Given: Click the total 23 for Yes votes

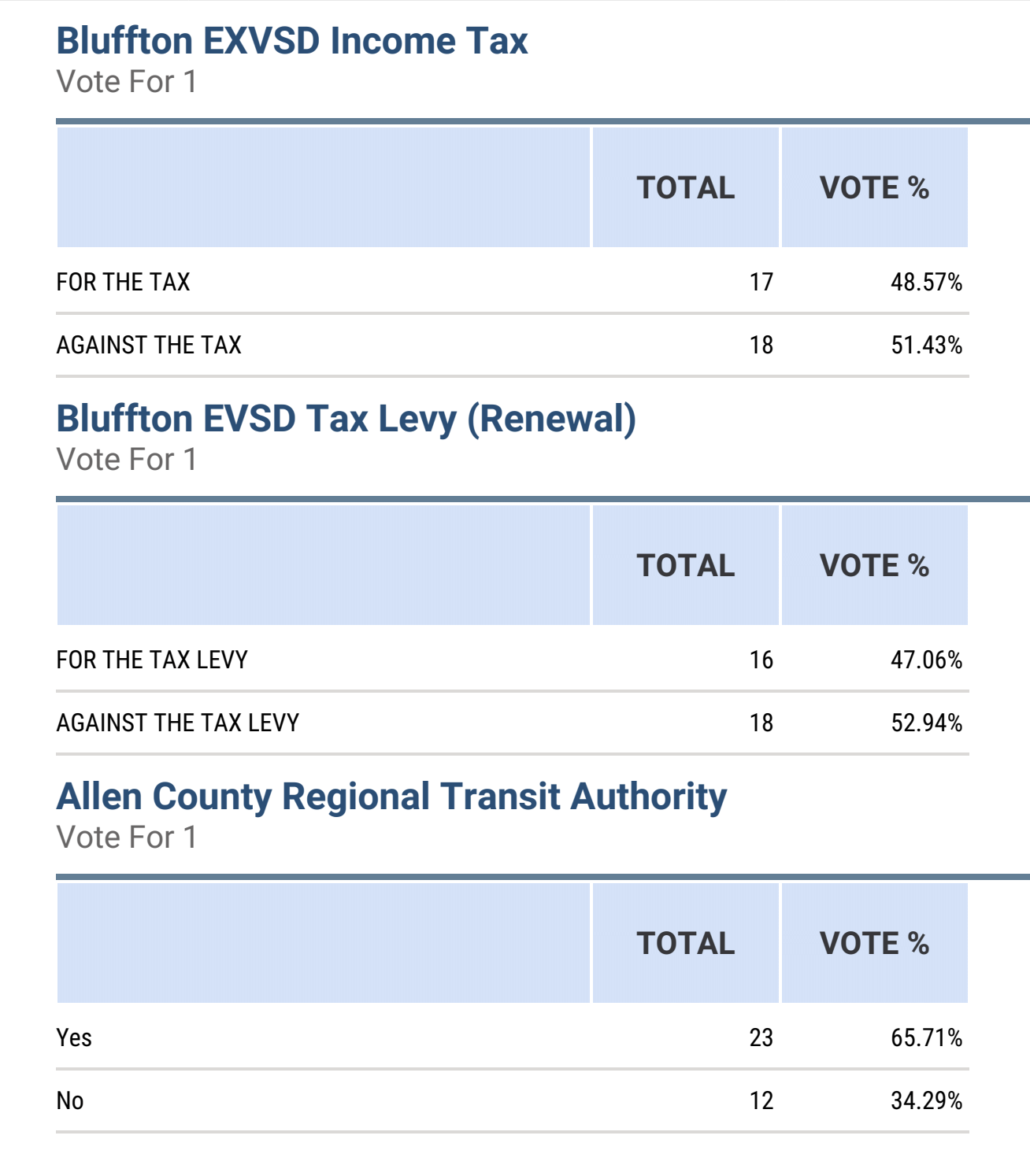Looking at the screenshot, I should click(761, 1037).
